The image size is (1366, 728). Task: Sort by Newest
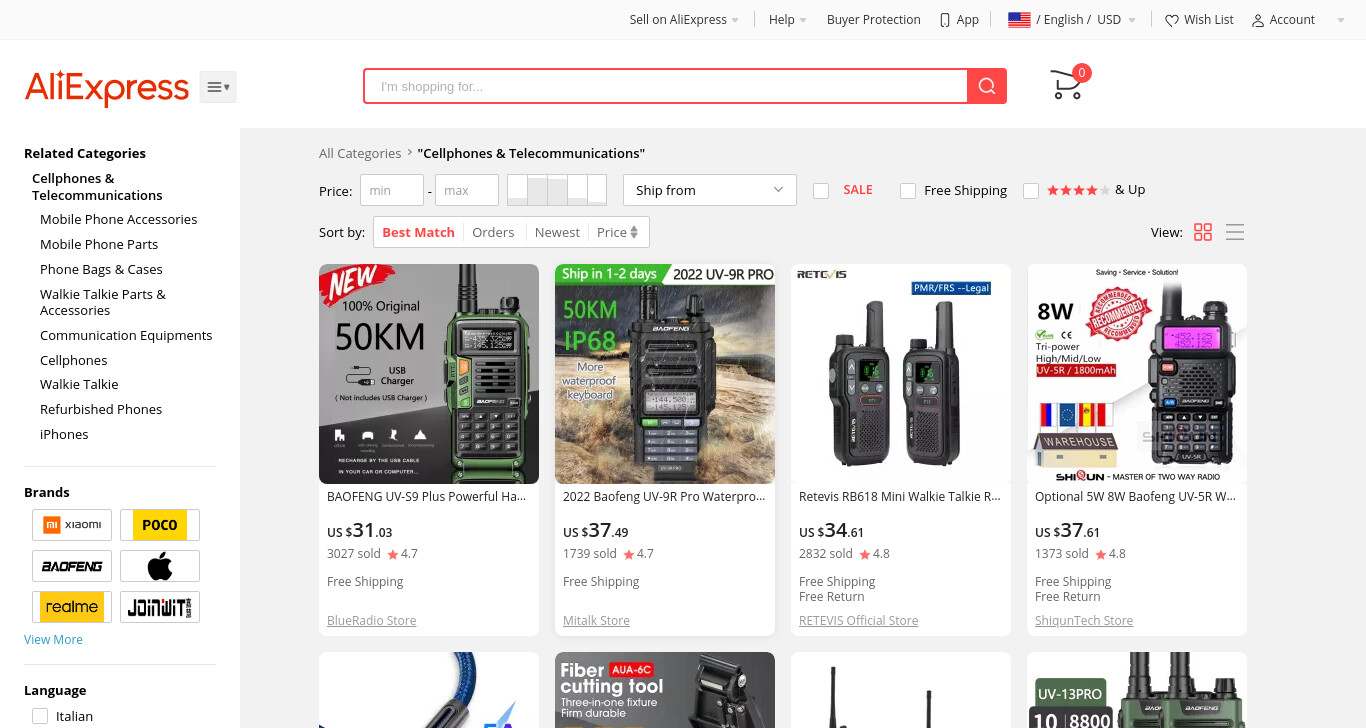point(557,232)
